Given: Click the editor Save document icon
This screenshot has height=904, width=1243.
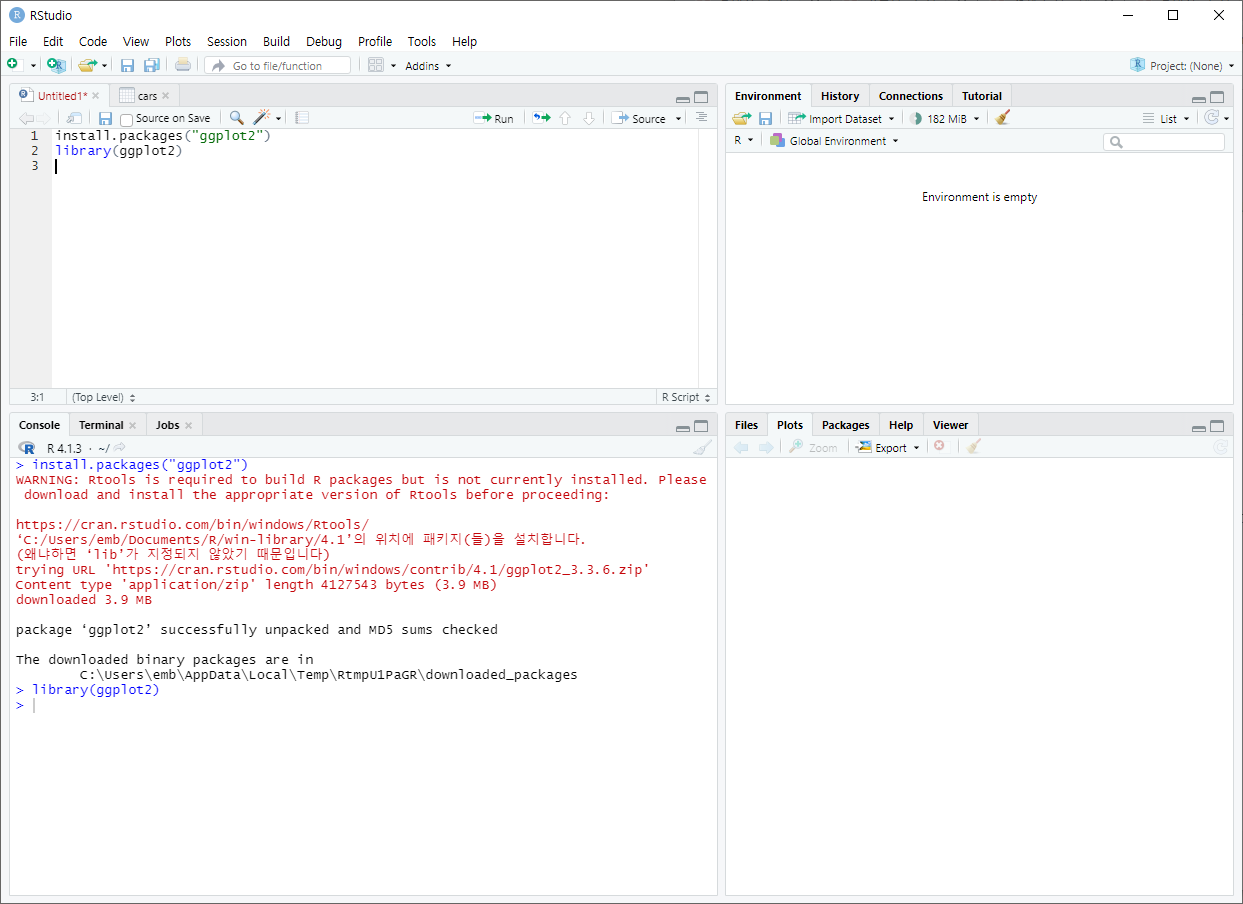Looking at the screenshot, I should point(105,118).
